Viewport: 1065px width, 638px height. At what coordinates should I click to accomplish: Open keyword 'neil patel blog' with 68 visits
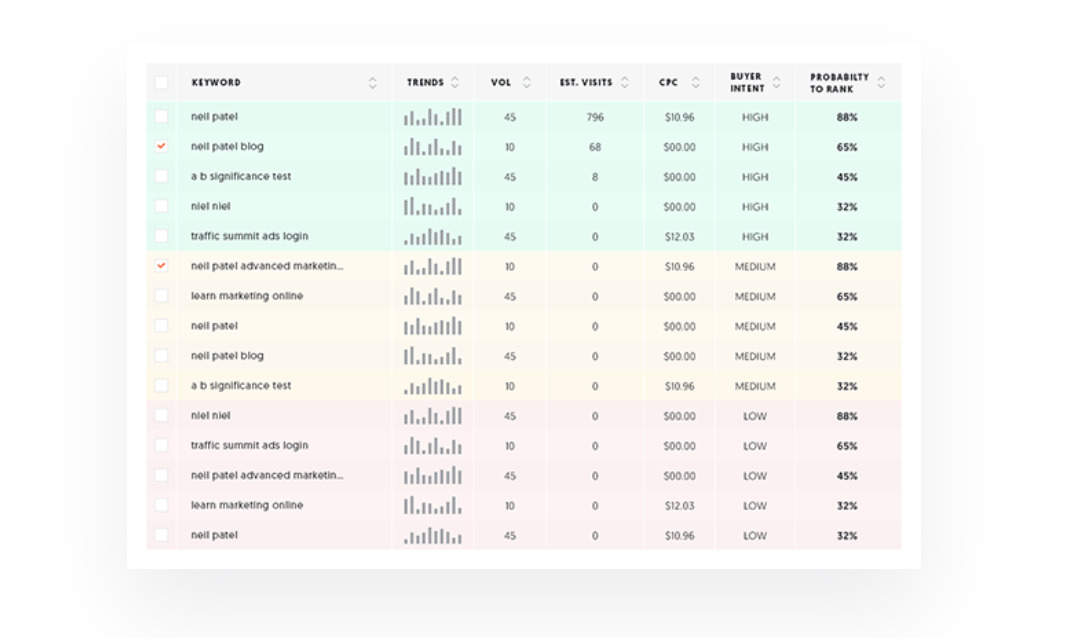pos(228,147)
